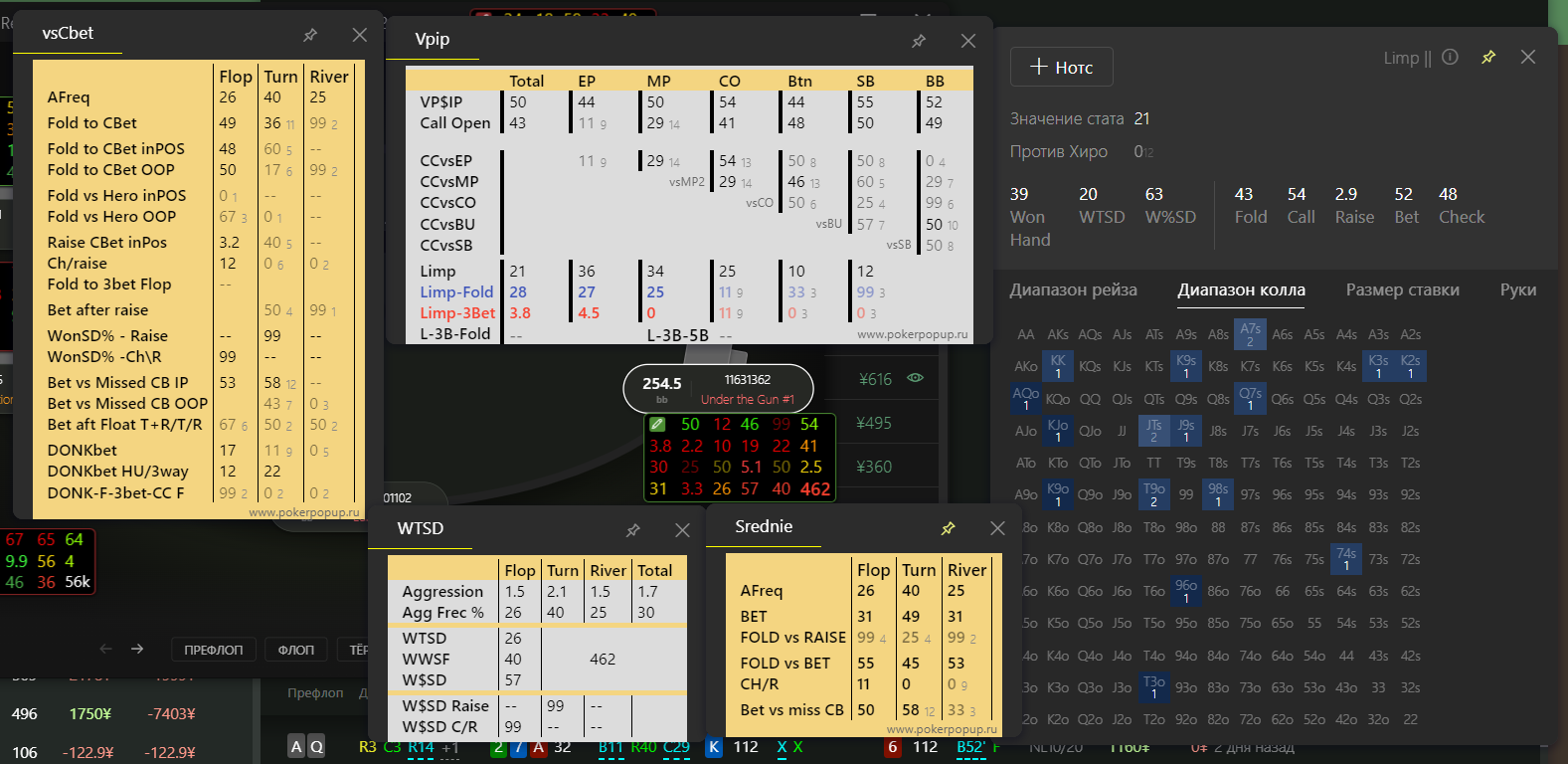This screenshot has height=764, width=1568.
Task: Select the vsCbet popup title tab
Action: click(68, 33)
